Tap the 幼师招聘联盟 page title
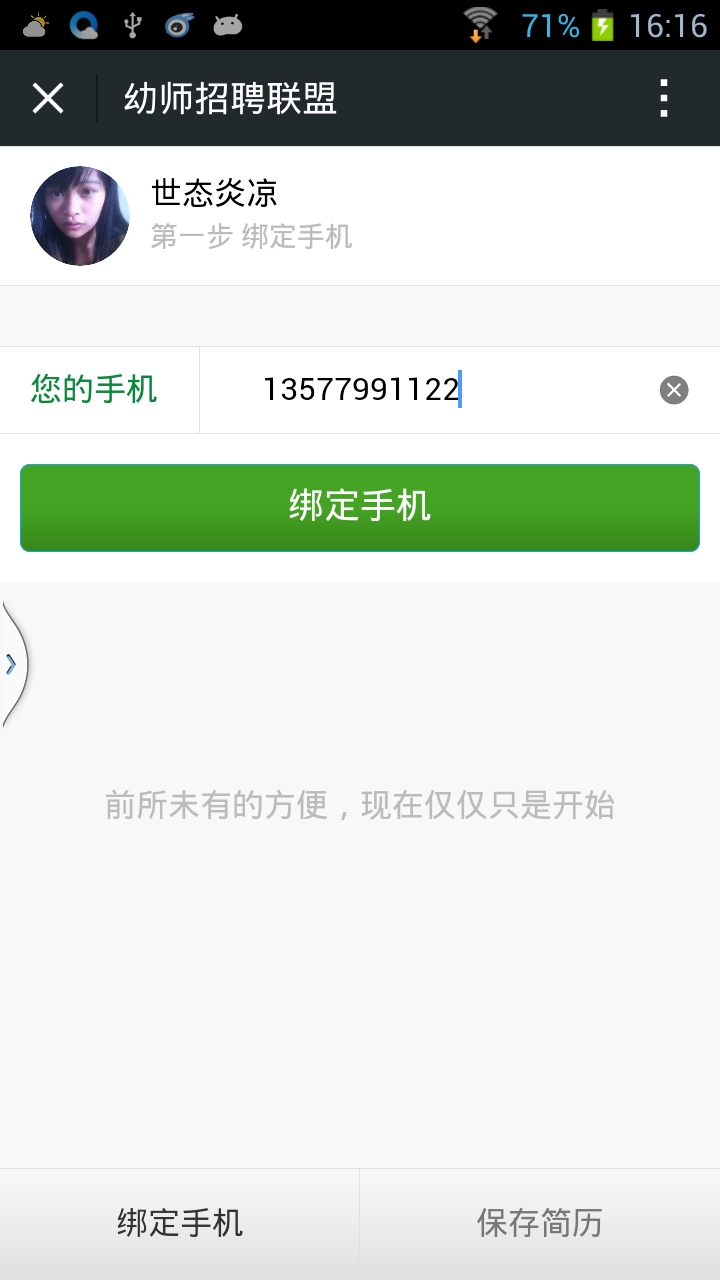 230,99
